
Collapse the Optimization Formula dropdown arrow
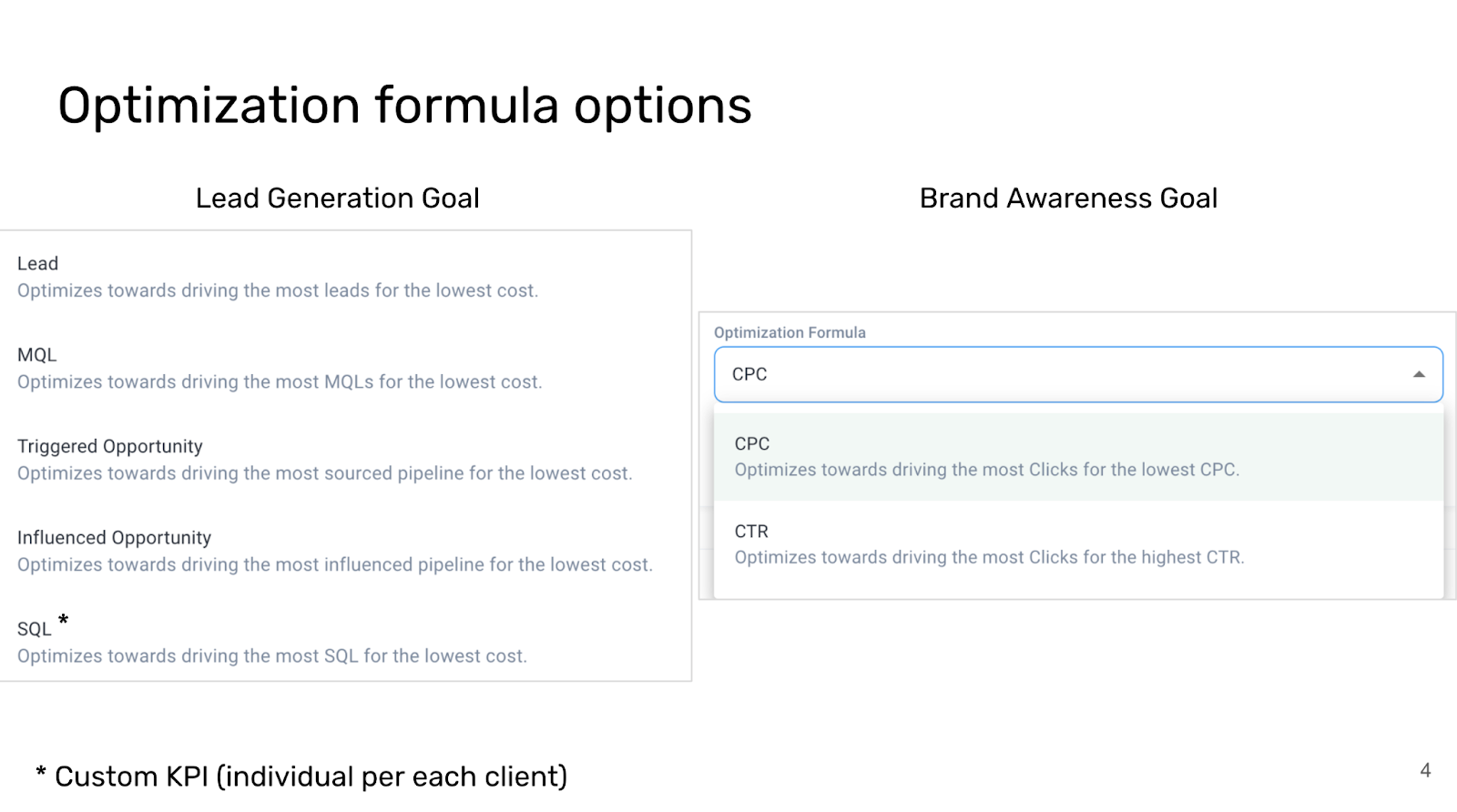point(1419,374)
